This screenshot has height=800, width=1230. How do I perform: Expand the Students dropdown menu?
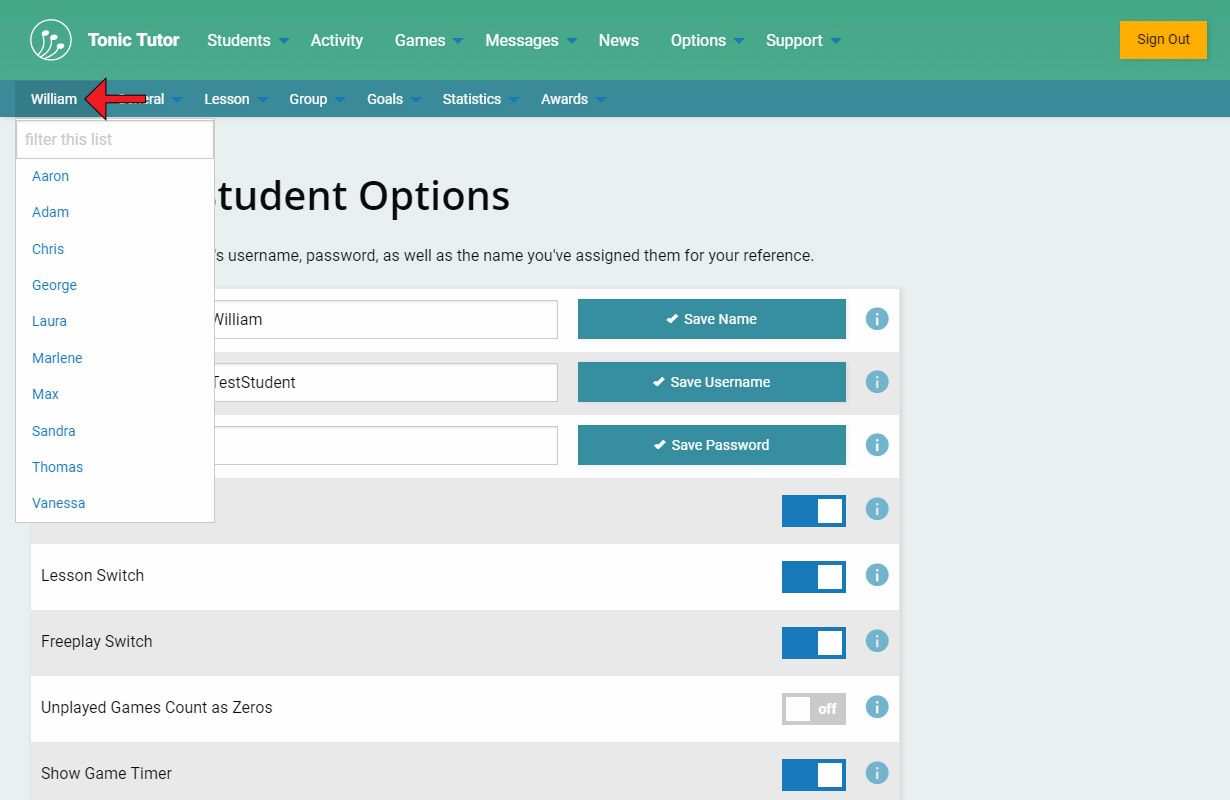tap(247, 40)
